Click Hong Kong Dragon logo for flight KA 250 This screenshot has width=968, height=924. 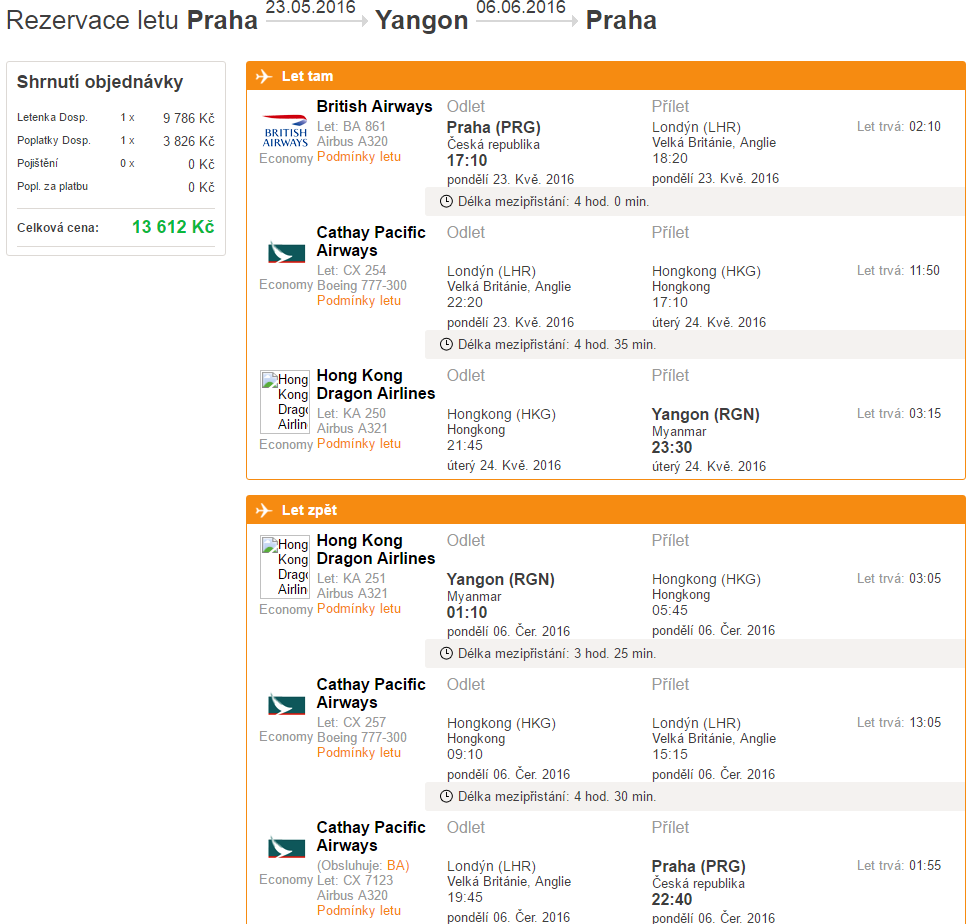(285, 402)
